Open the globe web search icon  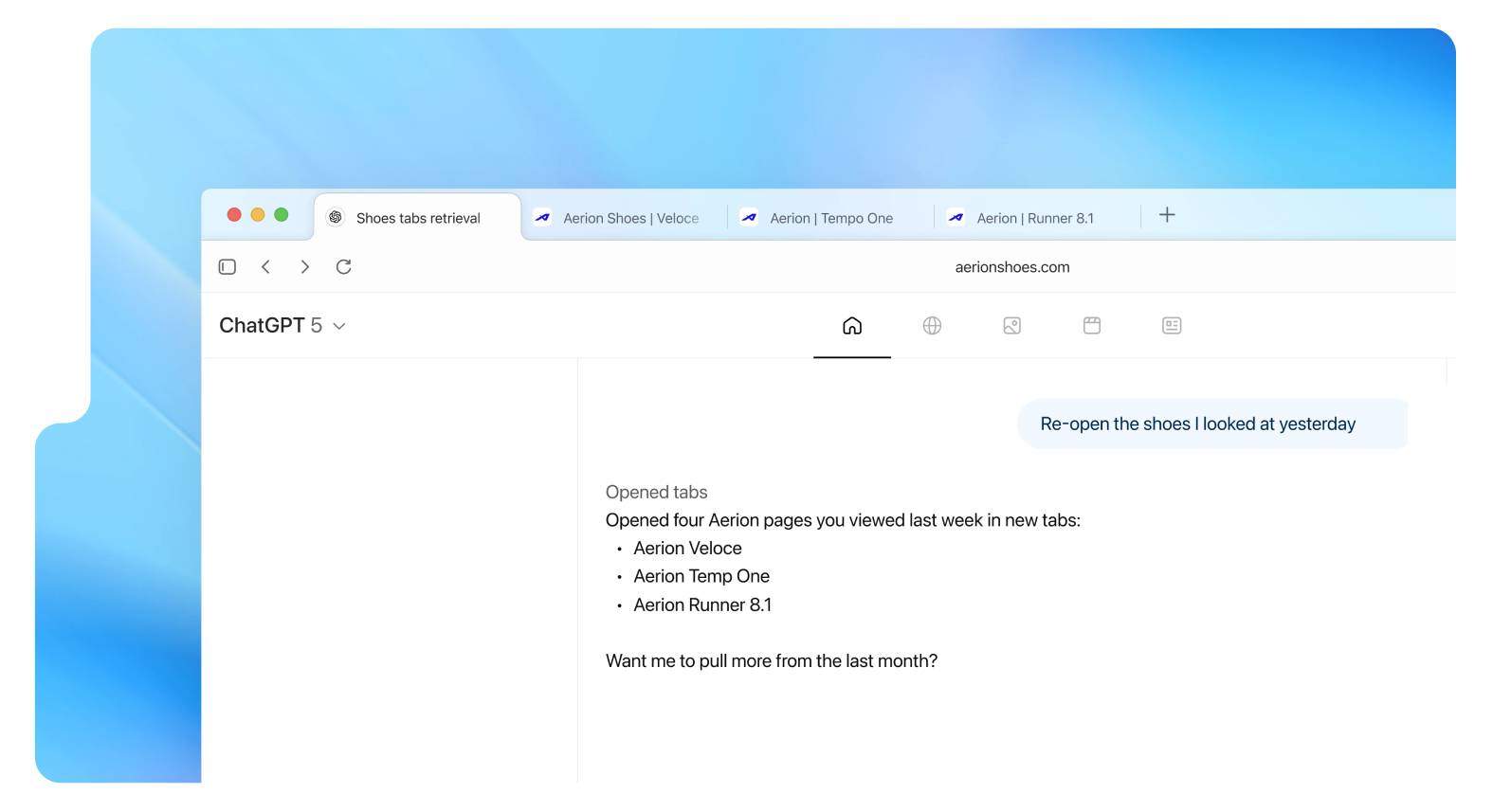pos(932,326)
